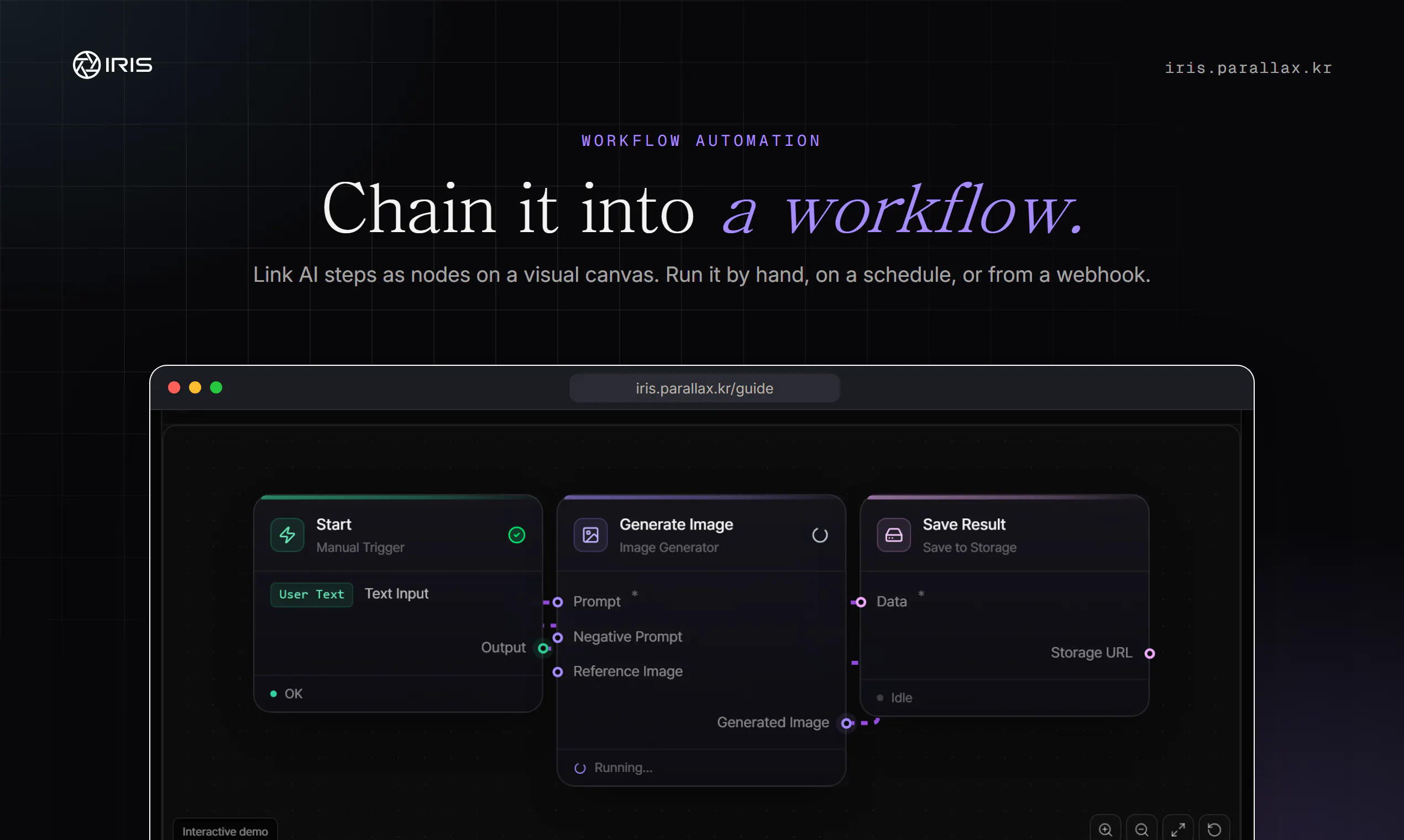1404x840 pixels.
Task: Click the IRIS logo in the header
Action: (x=113, y=65)
